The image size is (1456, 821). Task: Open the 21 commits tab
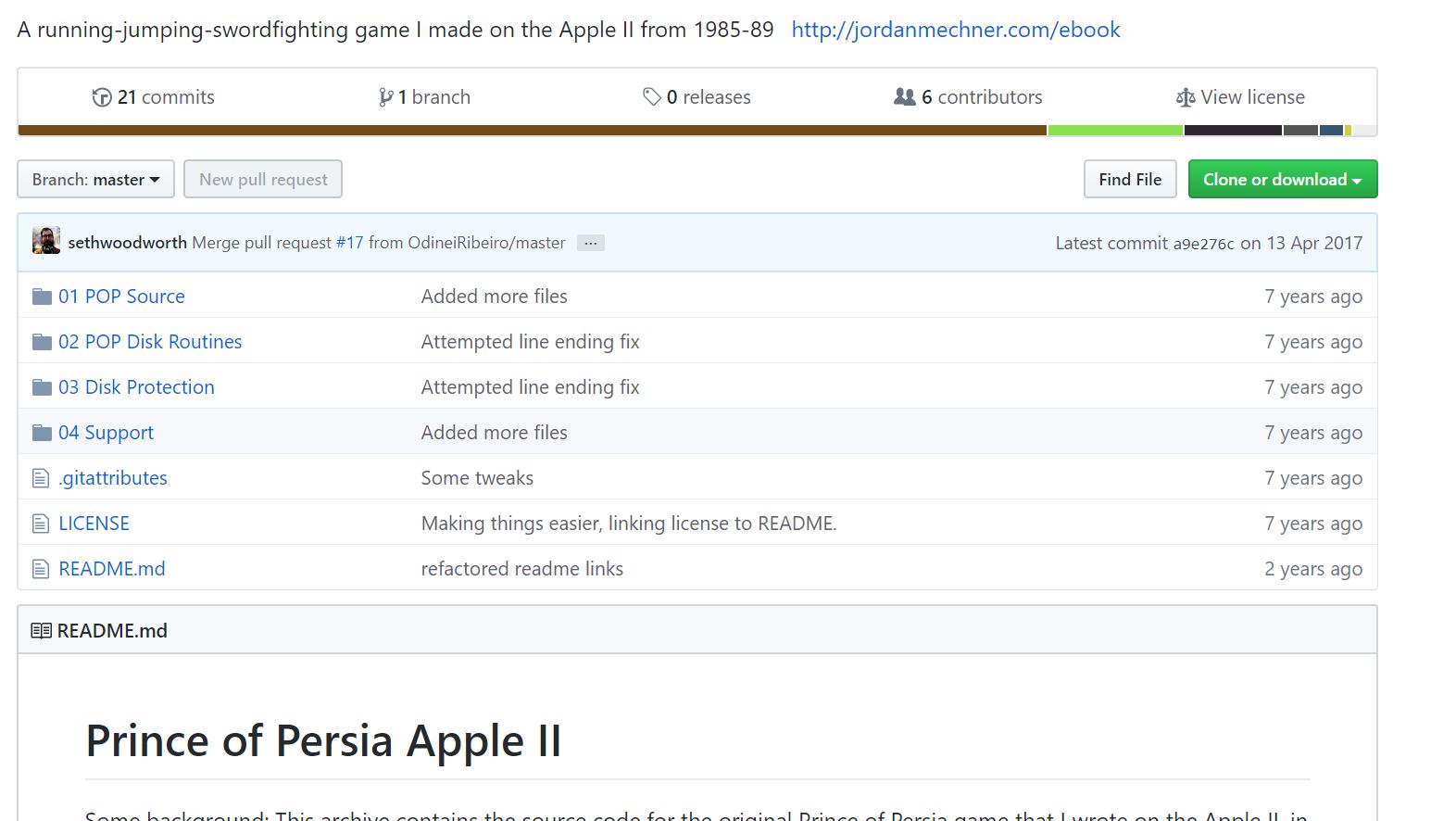[153, 97]
